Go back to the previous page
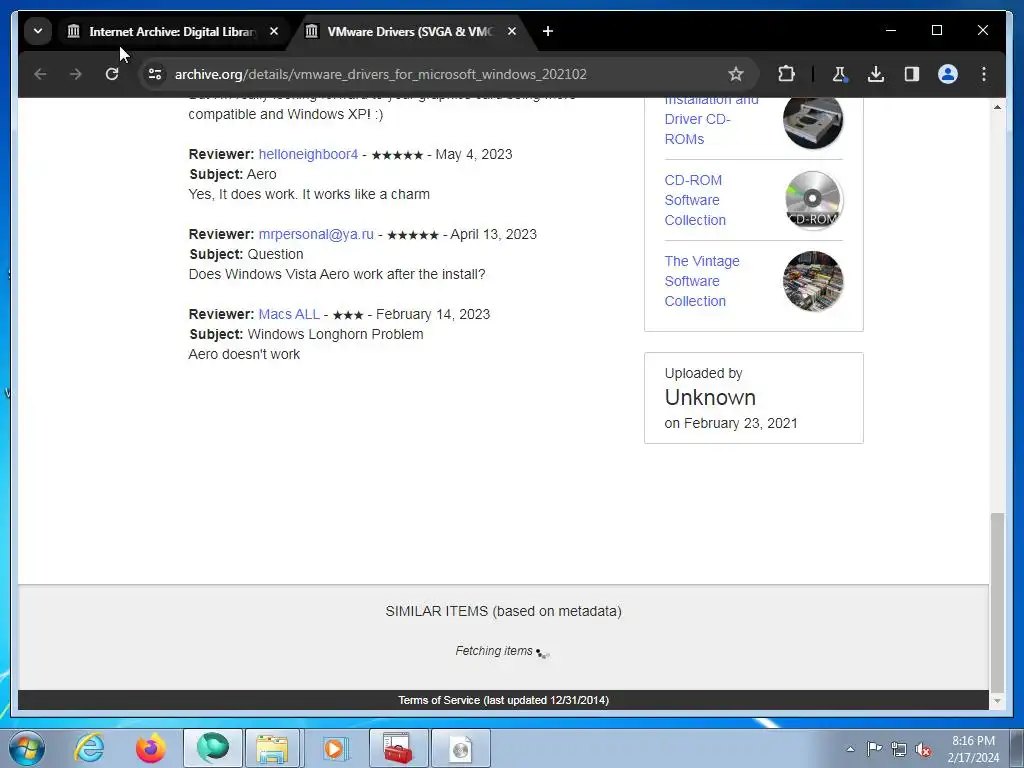The height and width of the screenshot is (768, 1024). (40, 74)
